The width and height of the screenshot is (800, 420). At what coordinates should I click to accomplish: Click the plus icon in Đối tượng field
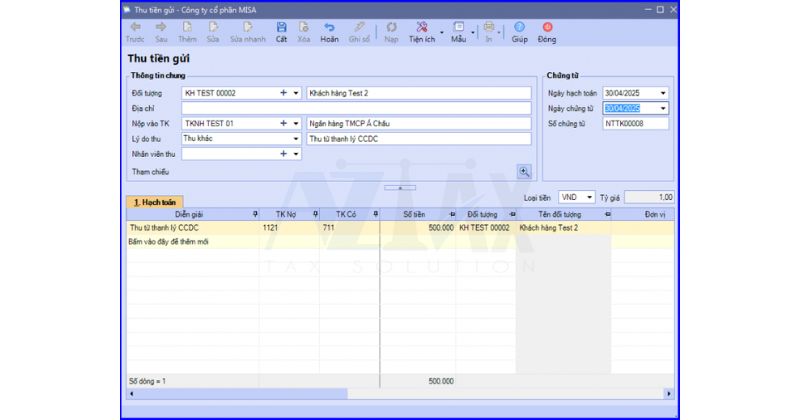283,93
